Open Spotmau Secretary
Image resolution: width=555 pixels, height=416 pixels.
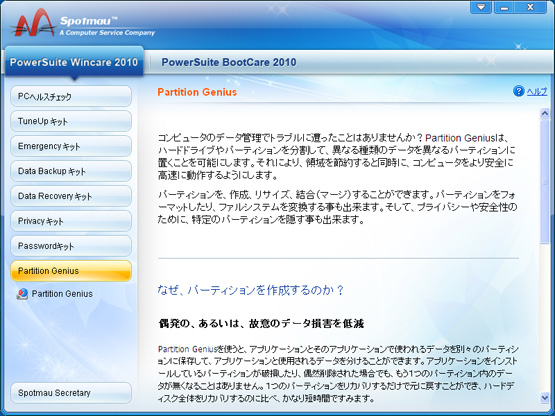(x=71, y=393)
